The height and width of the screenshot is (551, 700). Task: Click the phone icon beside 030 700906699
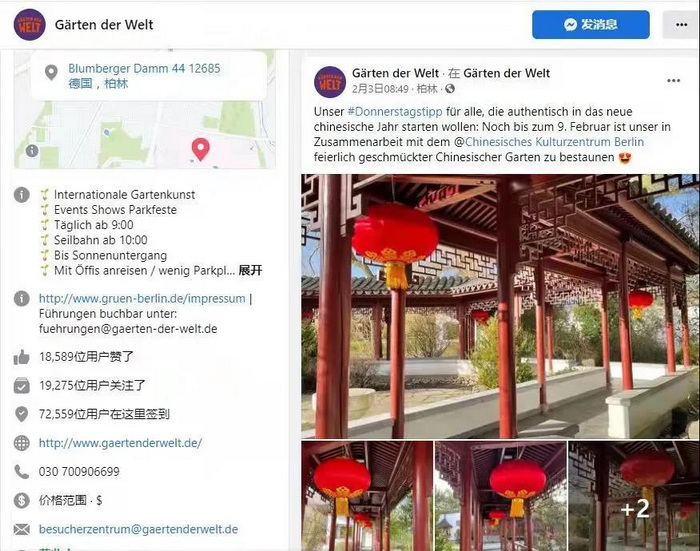(21, 472)
